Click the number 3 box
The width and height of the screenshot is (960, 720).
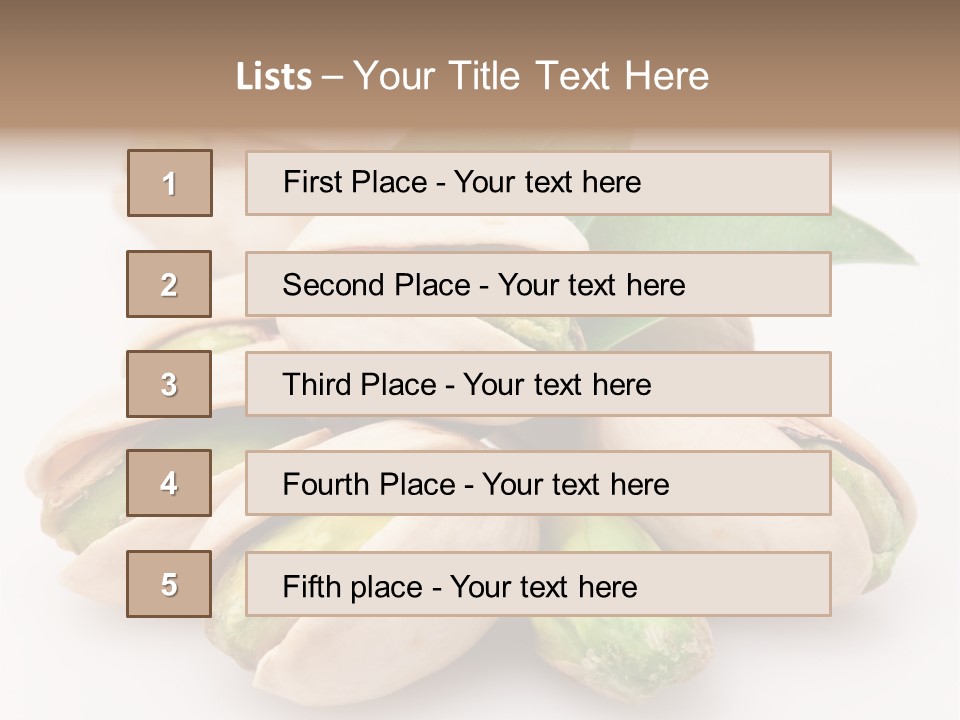(169, 384)
